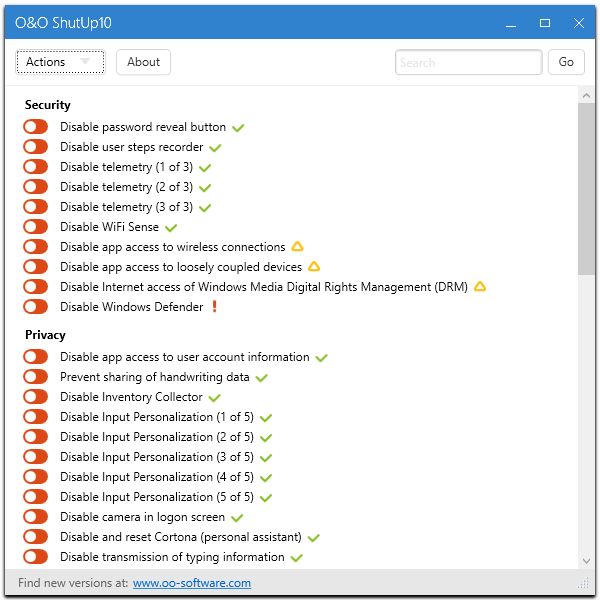The width and height of the screenshot is (600, 600).
Task: Toggle Disable WiFi Sense switch
Action: tap(36, 227)
